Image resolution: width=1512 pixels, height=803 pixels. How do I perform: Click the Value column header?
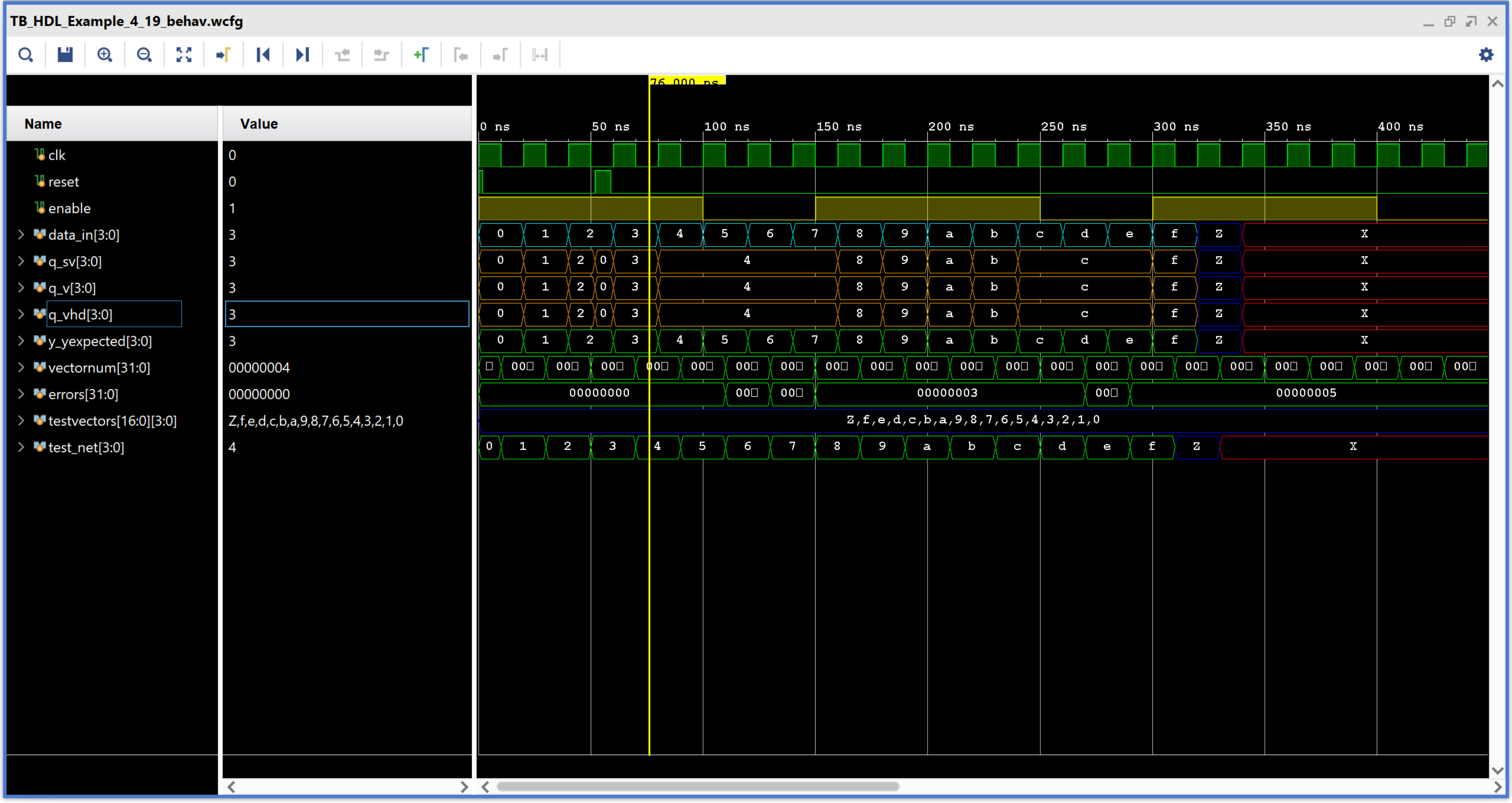pos(259,124)
